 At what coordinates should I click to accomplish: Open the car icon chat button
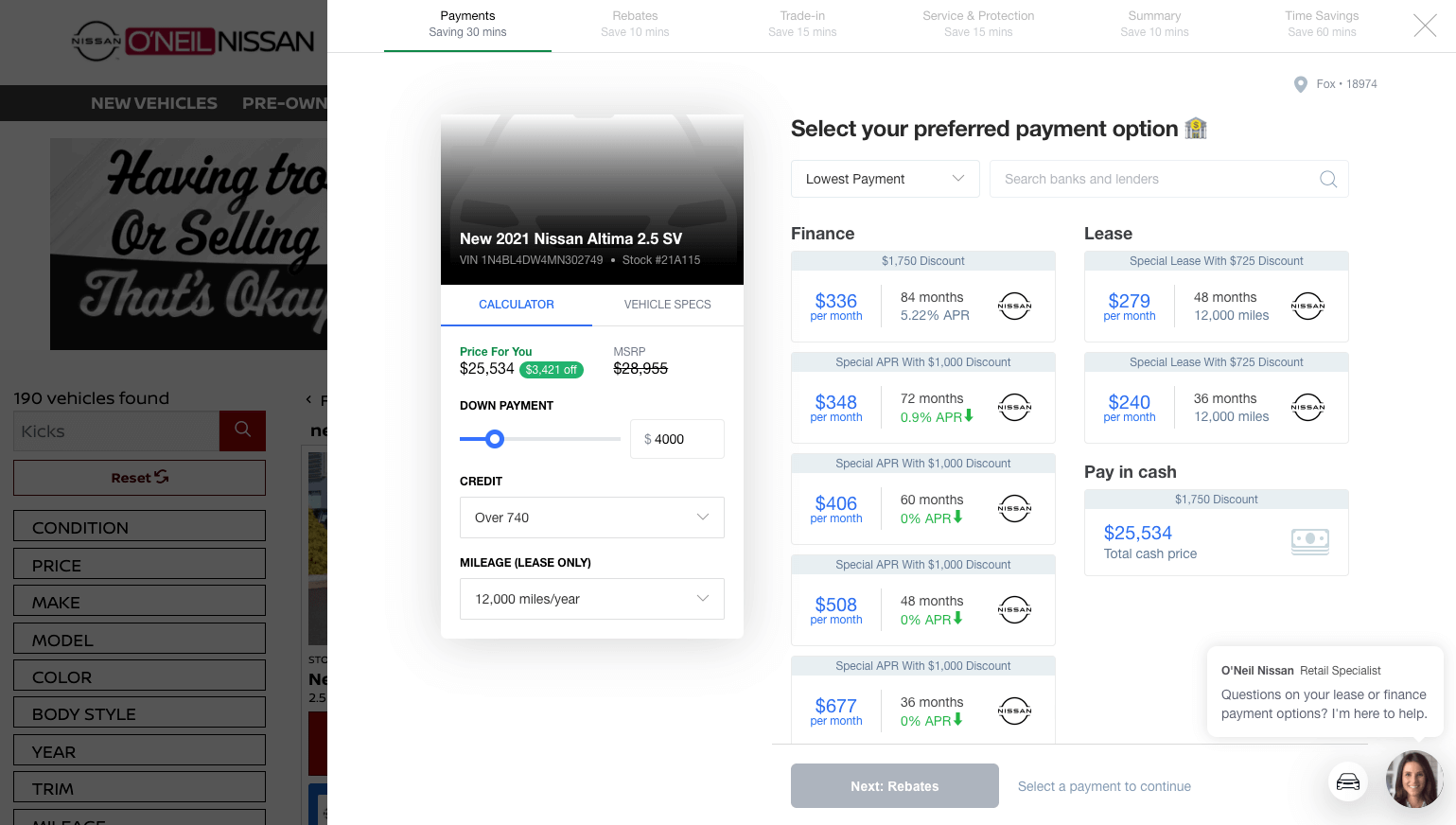click(x=1348, y=781)
